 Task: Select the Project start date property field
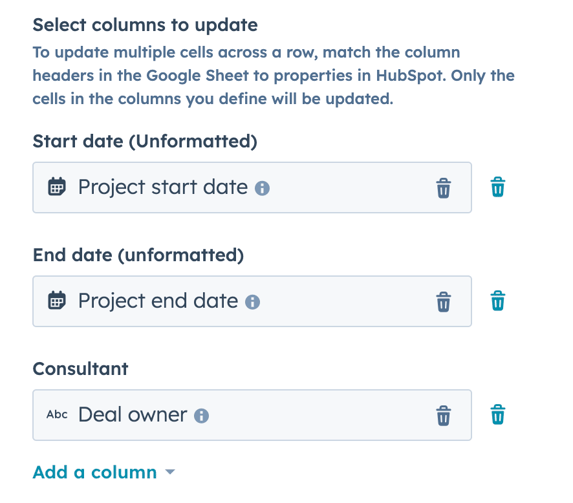(252, 188)
